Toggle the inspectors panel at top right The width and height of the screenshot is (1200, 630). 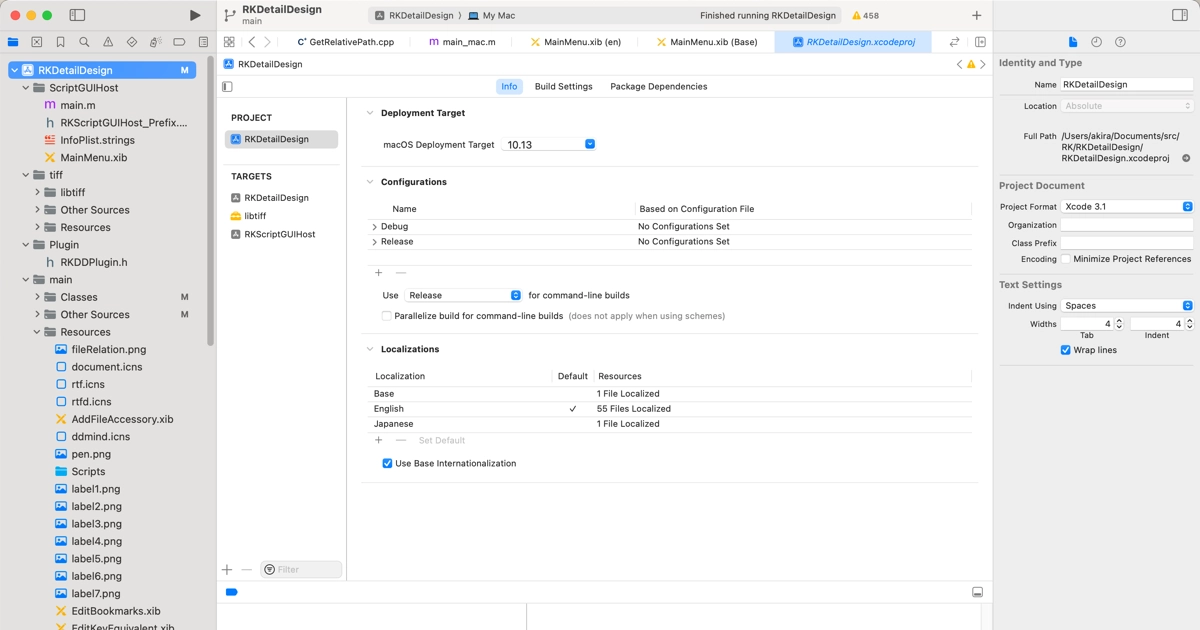point(1180,15)
